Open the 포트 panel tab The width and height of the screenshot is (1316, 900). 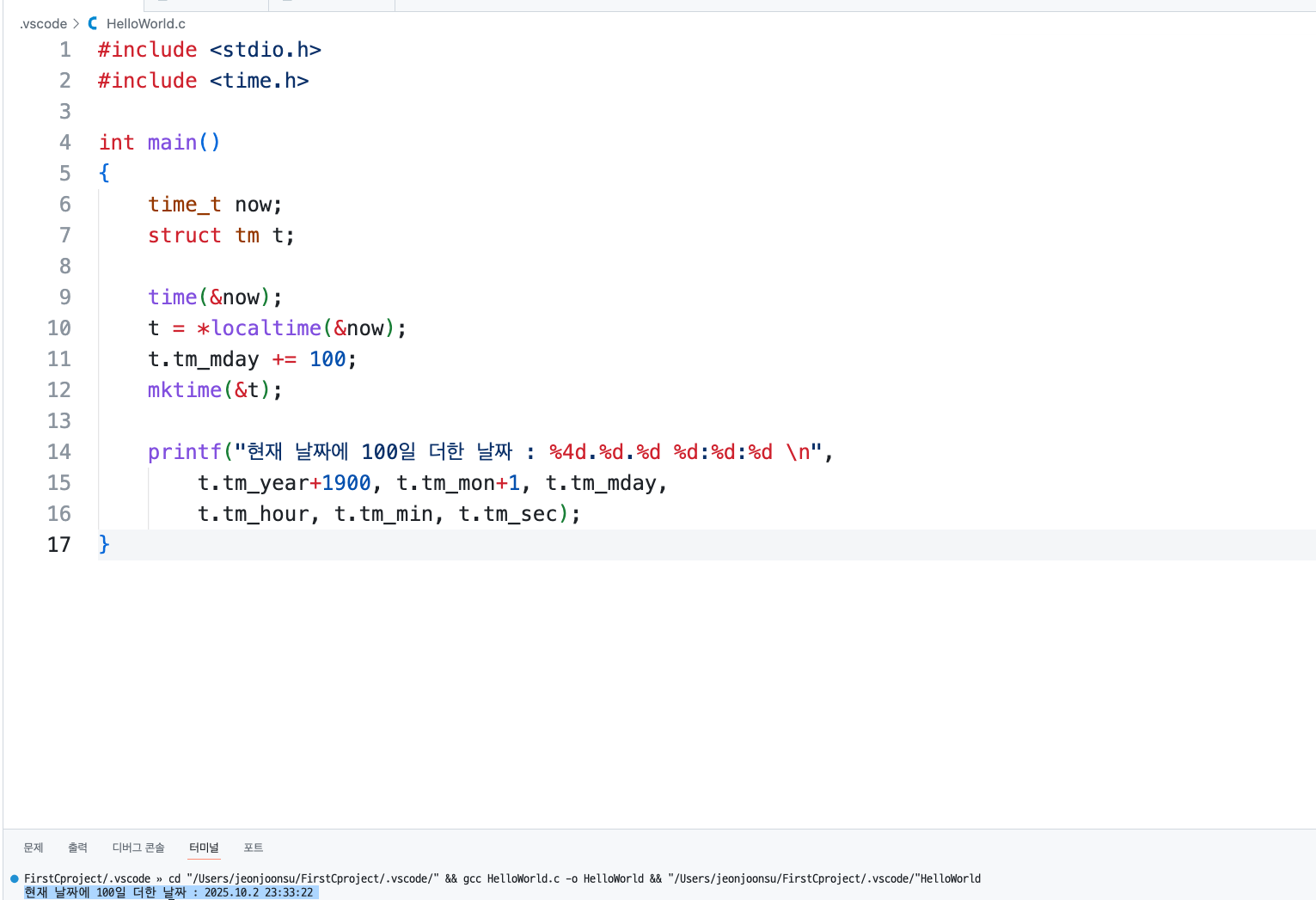(253, 848)
